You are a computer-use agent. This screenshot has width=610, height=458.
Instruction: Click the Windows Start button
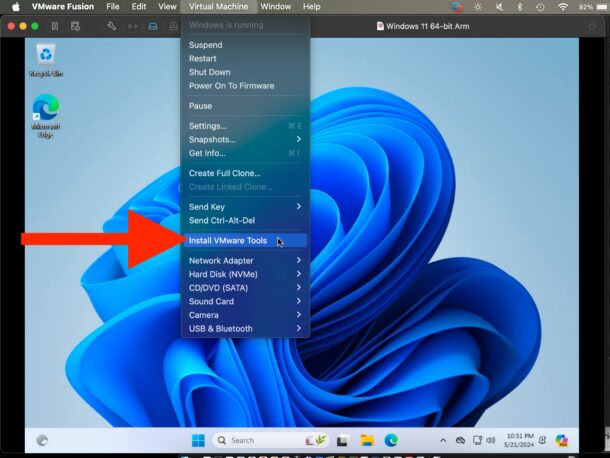click(198, 440)
